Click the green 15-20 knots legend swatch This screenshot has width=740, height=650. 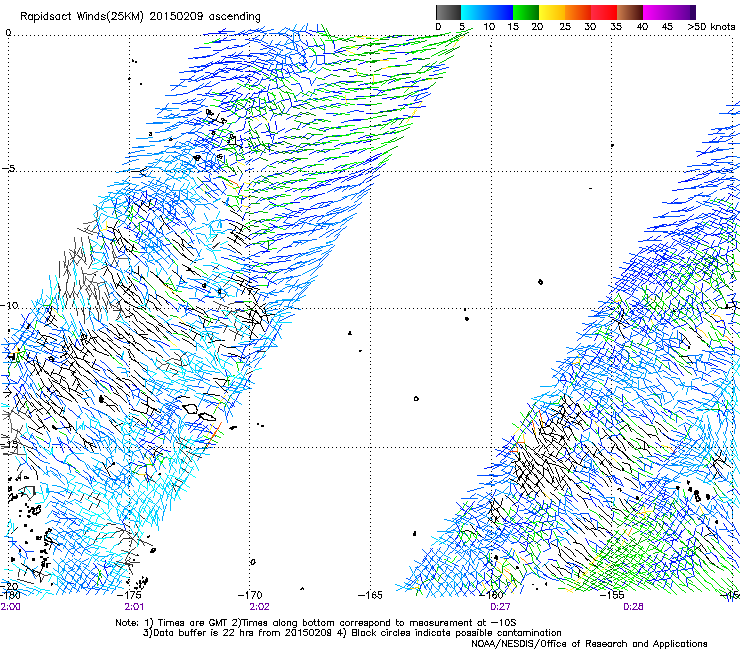[526, 12]
